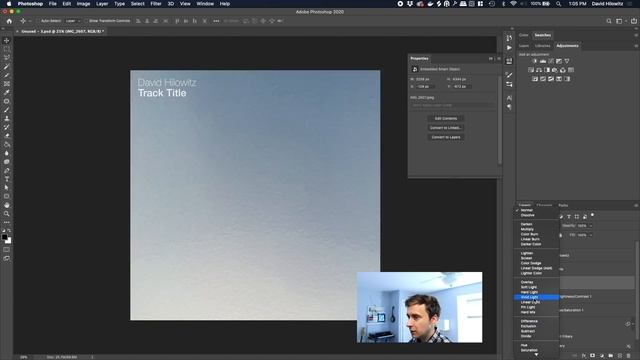Select the Eyedropper tool

click(7, 92)
